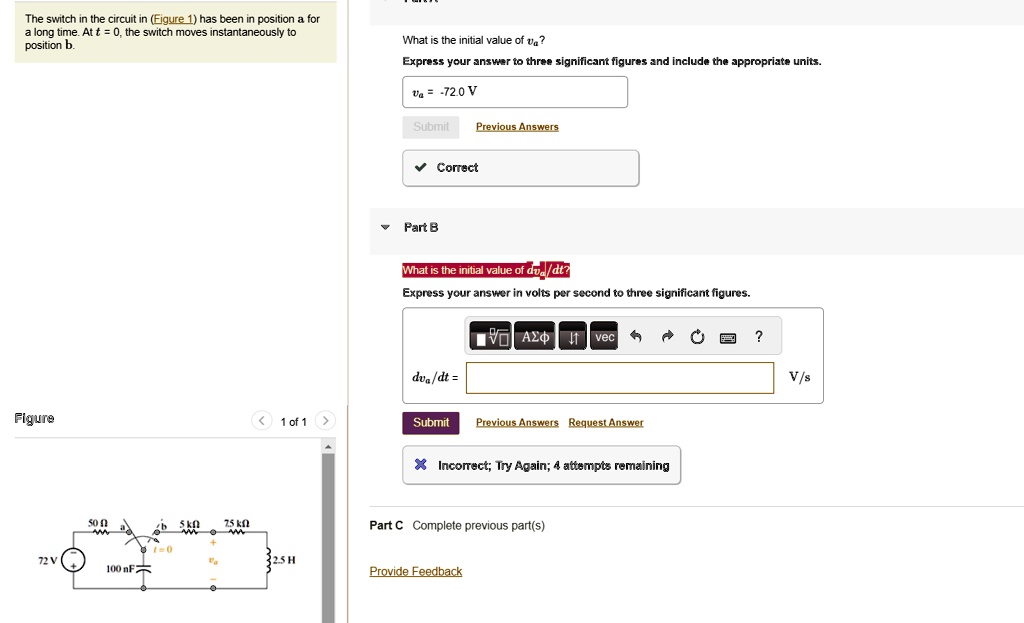Click the Figure panel heading
1024x623 pixels.
click(35, 418)
